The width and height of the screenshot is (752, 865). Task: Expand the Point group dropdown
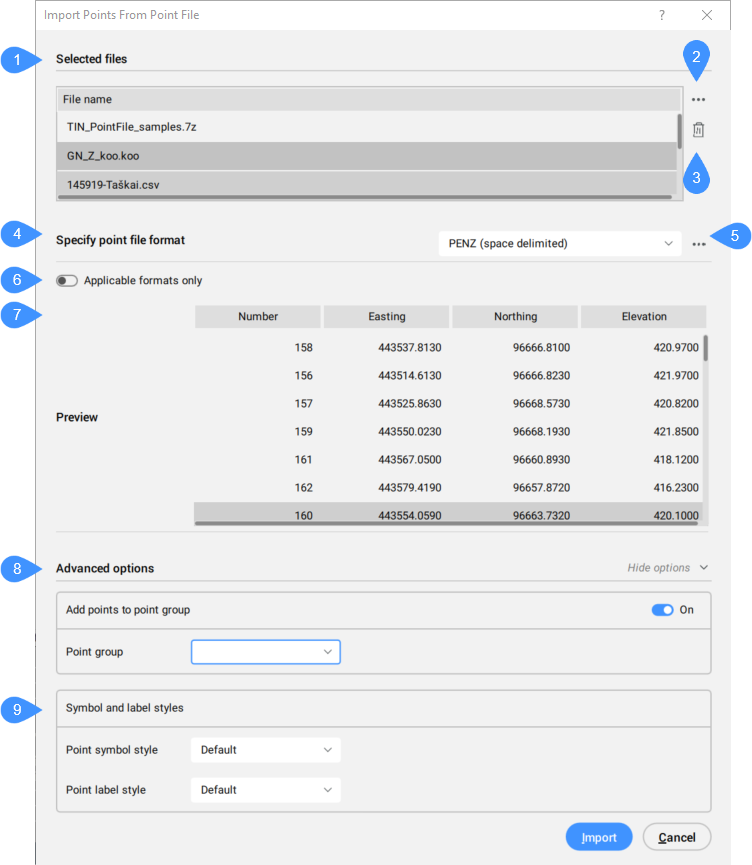click(x=266, y=652)
